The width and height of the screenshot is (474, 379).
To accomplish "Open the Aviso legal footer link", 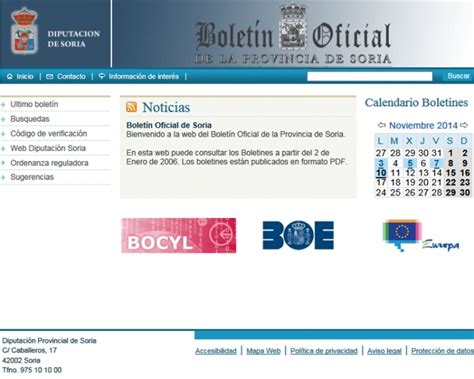I will [384, 351].
